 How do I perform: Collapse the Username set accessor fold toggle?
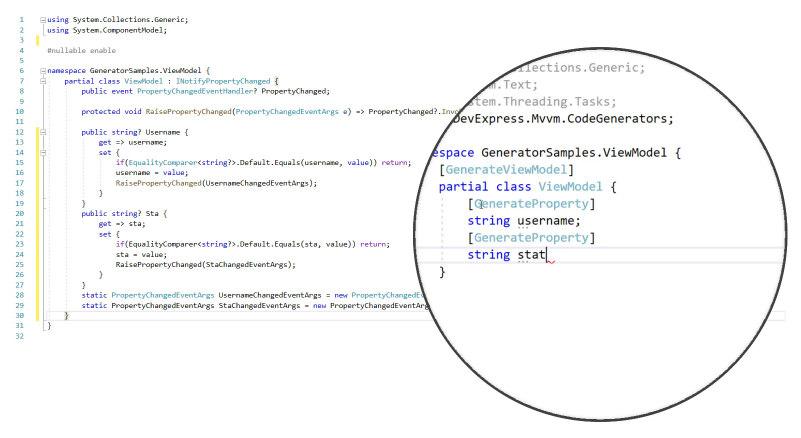point(43,153)
